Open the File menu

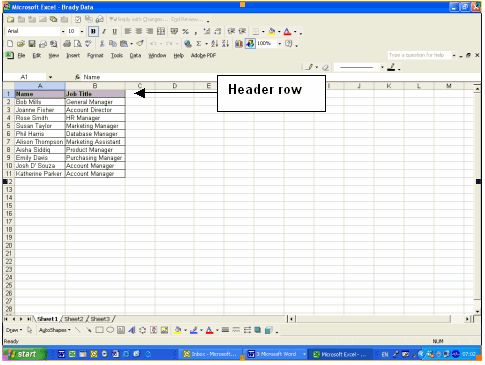pos(21,56)
